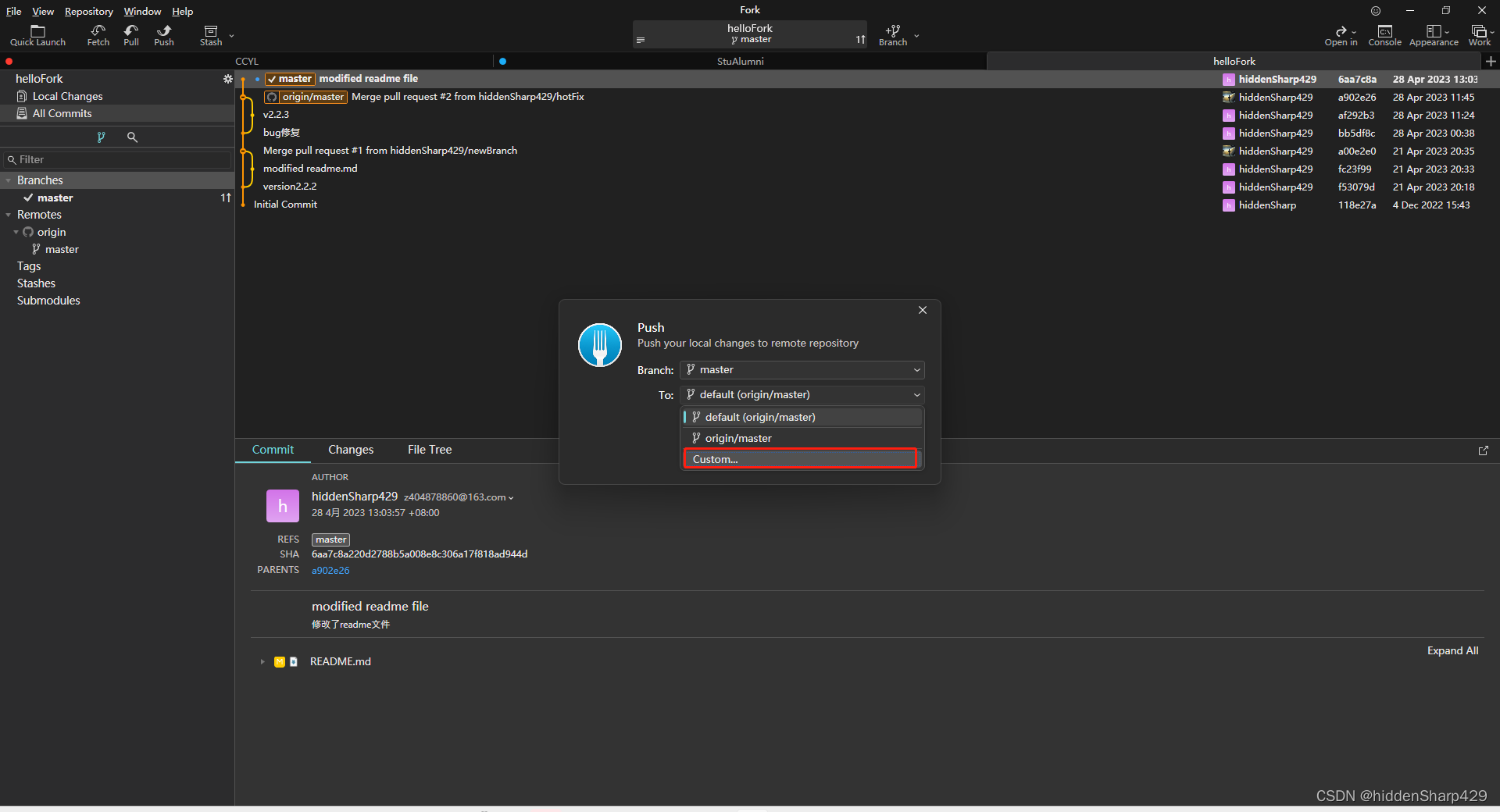Collapse the Remotes section
Image resolution: width=1500 pixels, height=812 pixels.
(x=9, y=215)
